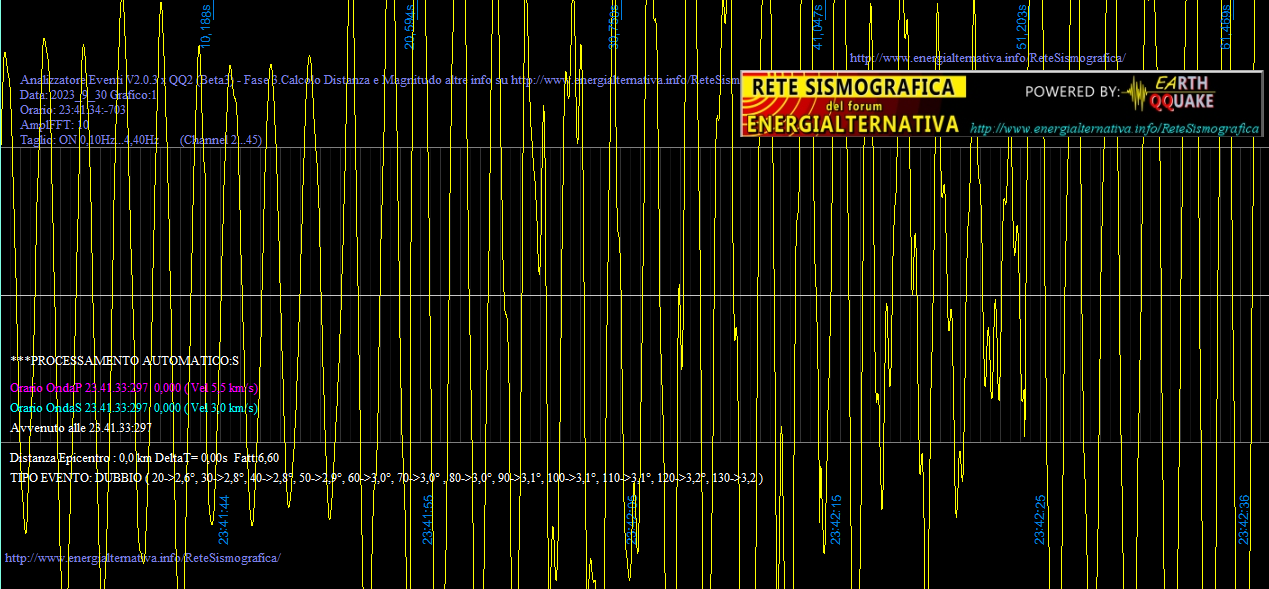Click the "Orario: 23:41:34:-703" line
Screen dimensions: 1269x589
pyautogui.click(x=73, y=110)
